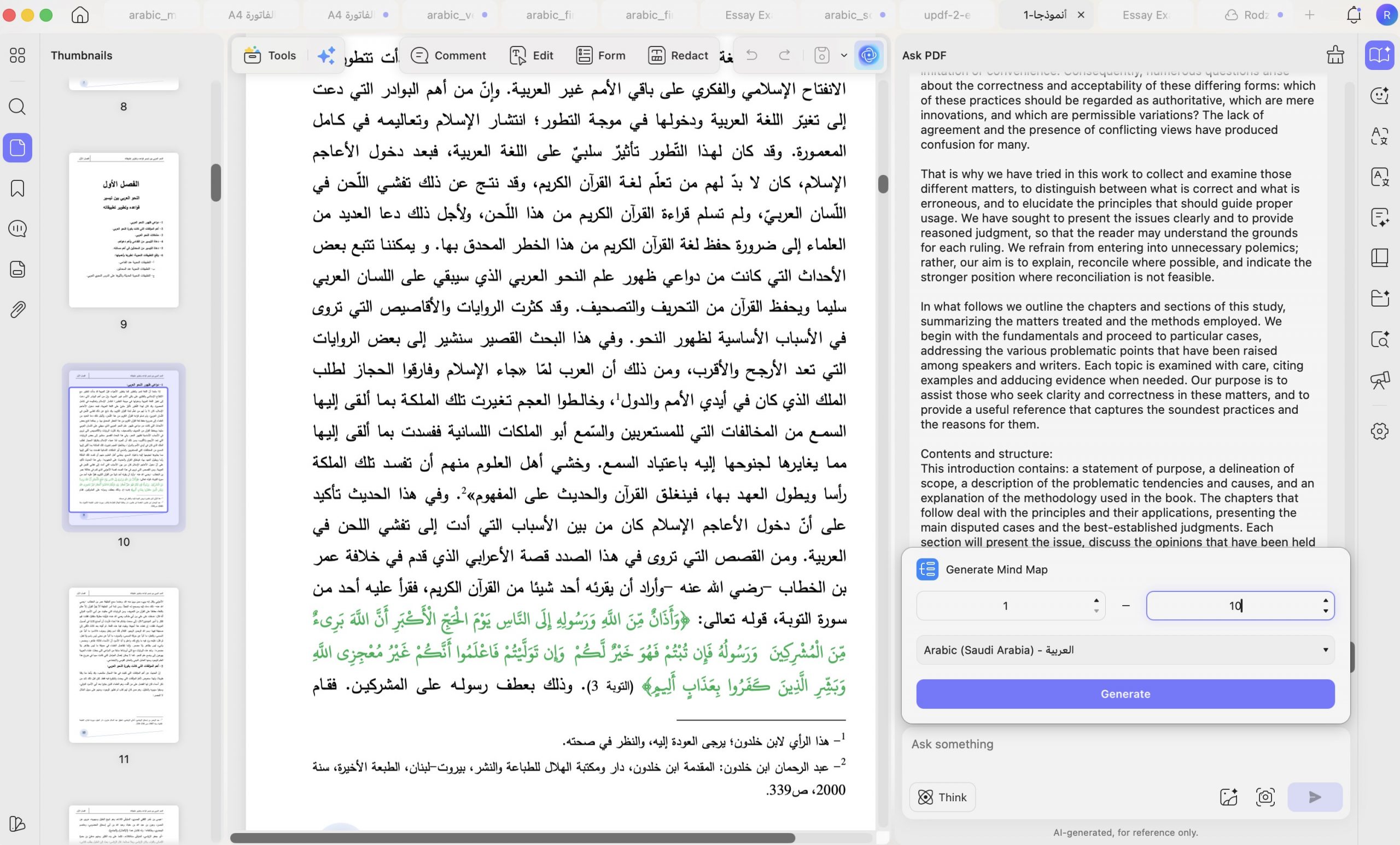Open the search panel in left sidebar

(x=17, y=106)
